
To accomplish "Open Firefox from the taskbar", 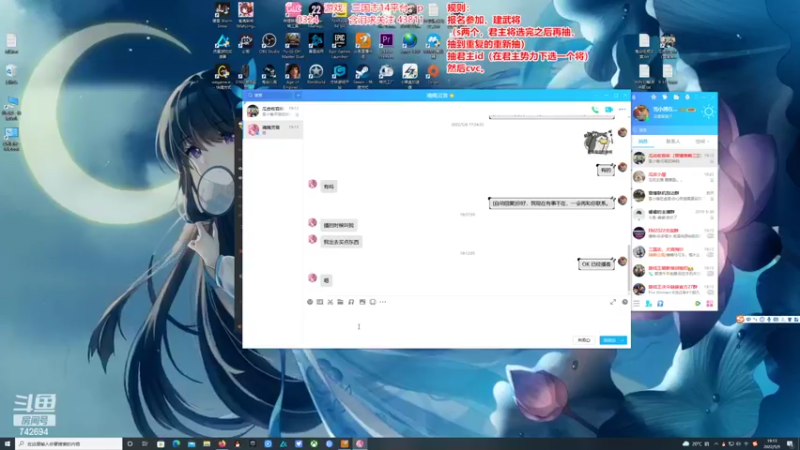I will coord(222,444).
